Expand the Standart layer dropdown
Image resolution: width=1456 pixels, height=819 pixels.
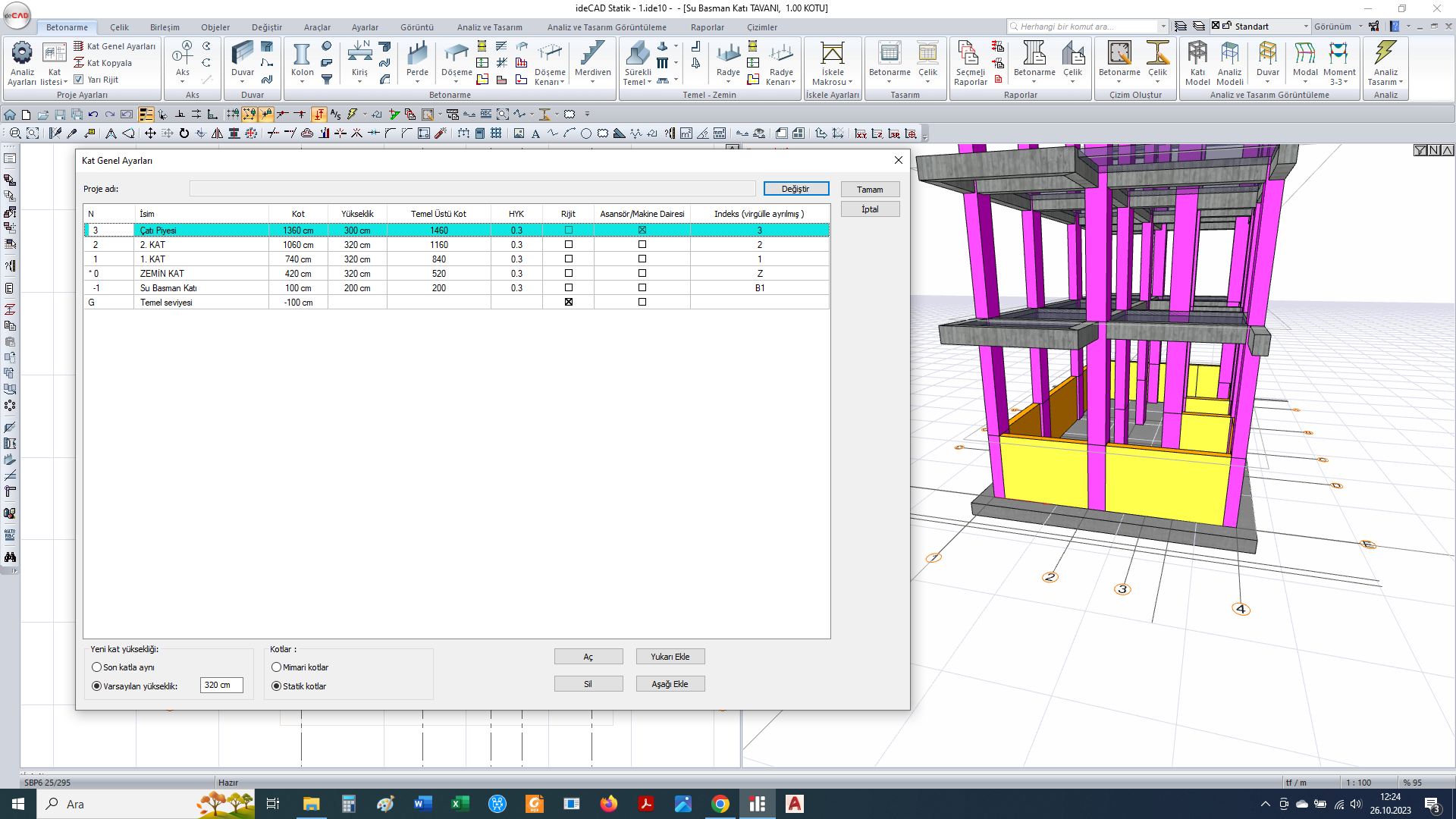(1306, 27)
